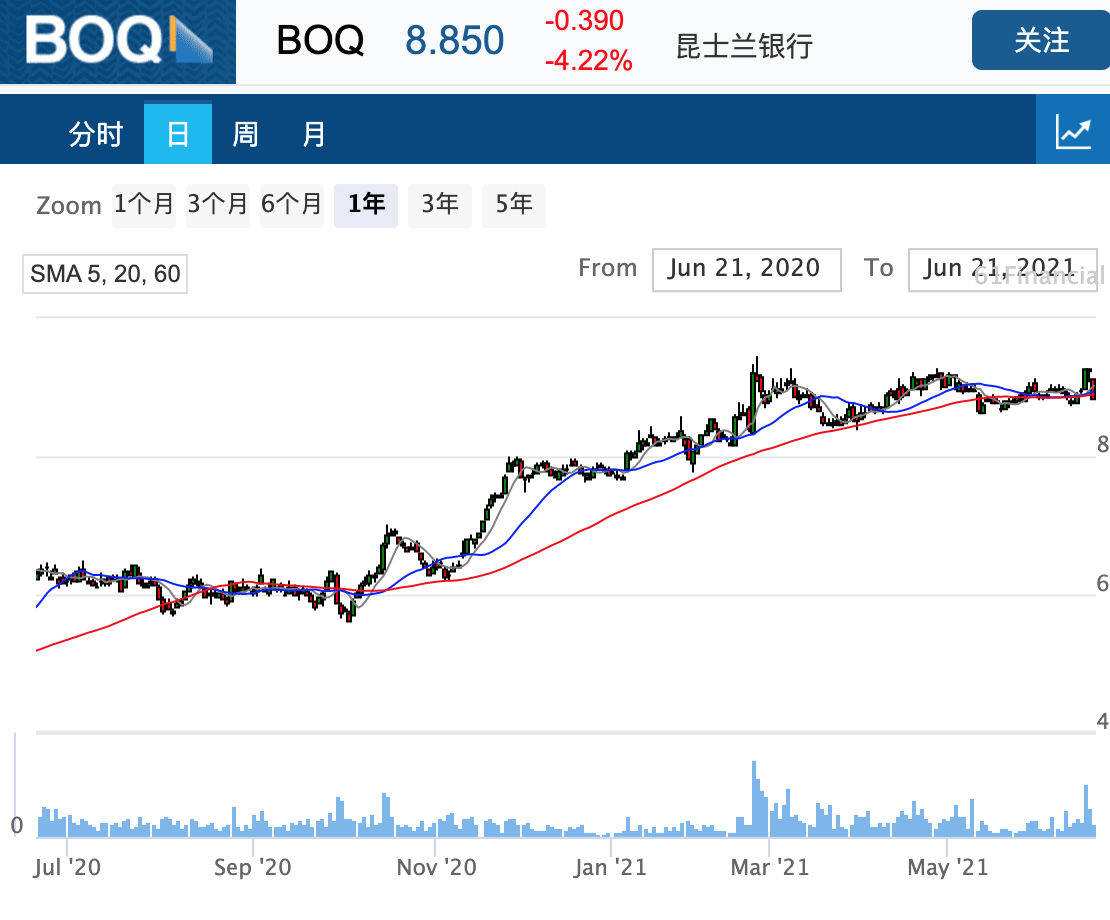Follow the stock with 关注 button

coord(1041,40)
